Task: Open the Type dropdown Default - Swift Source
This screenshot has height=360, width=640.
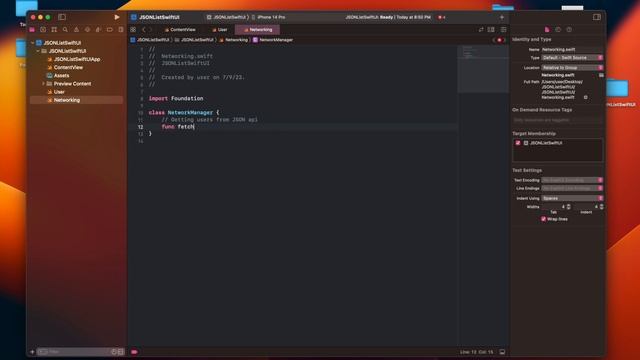Action: point(572,58)
